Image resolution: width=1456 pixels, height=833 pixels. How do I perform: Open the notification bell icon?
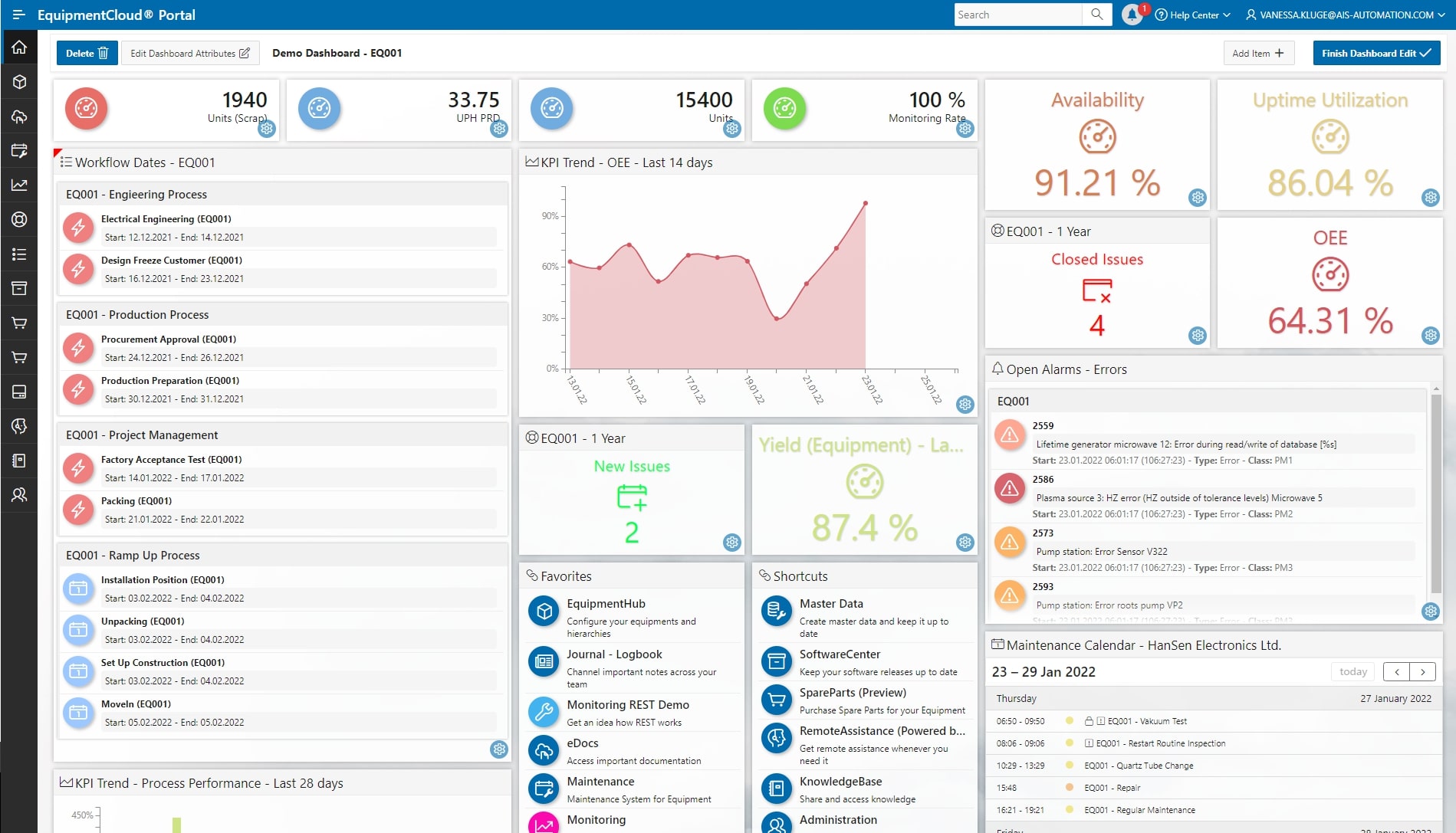point(1132,15)
